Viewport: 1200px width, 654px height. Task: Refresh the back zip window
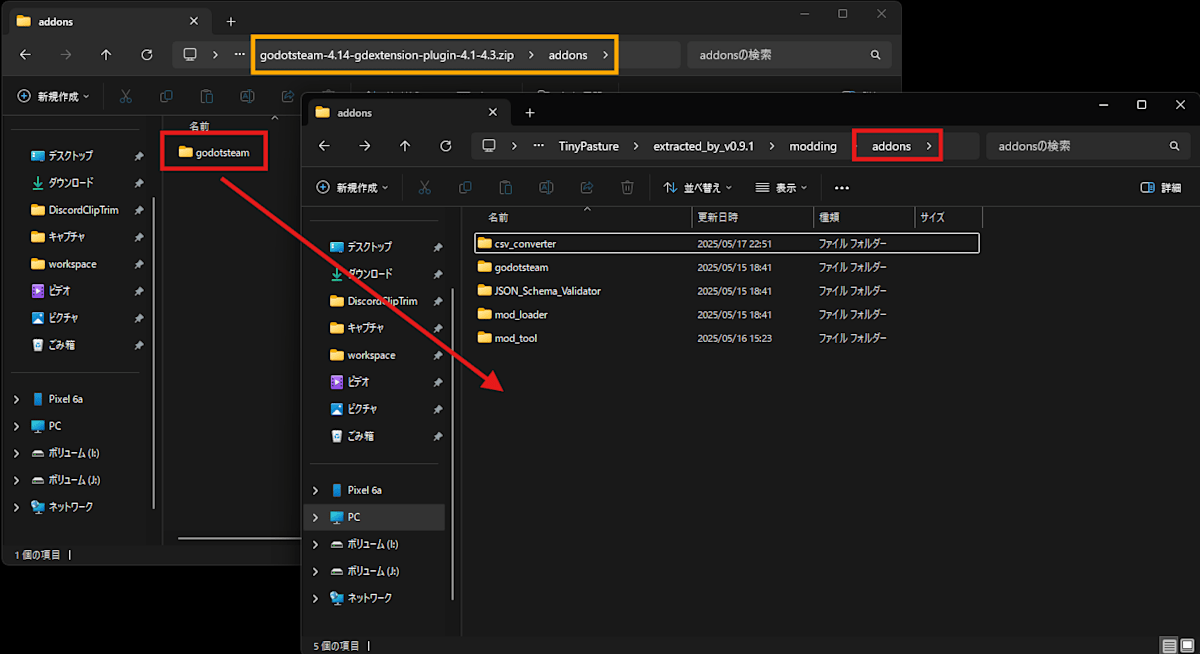coord(147,55)
